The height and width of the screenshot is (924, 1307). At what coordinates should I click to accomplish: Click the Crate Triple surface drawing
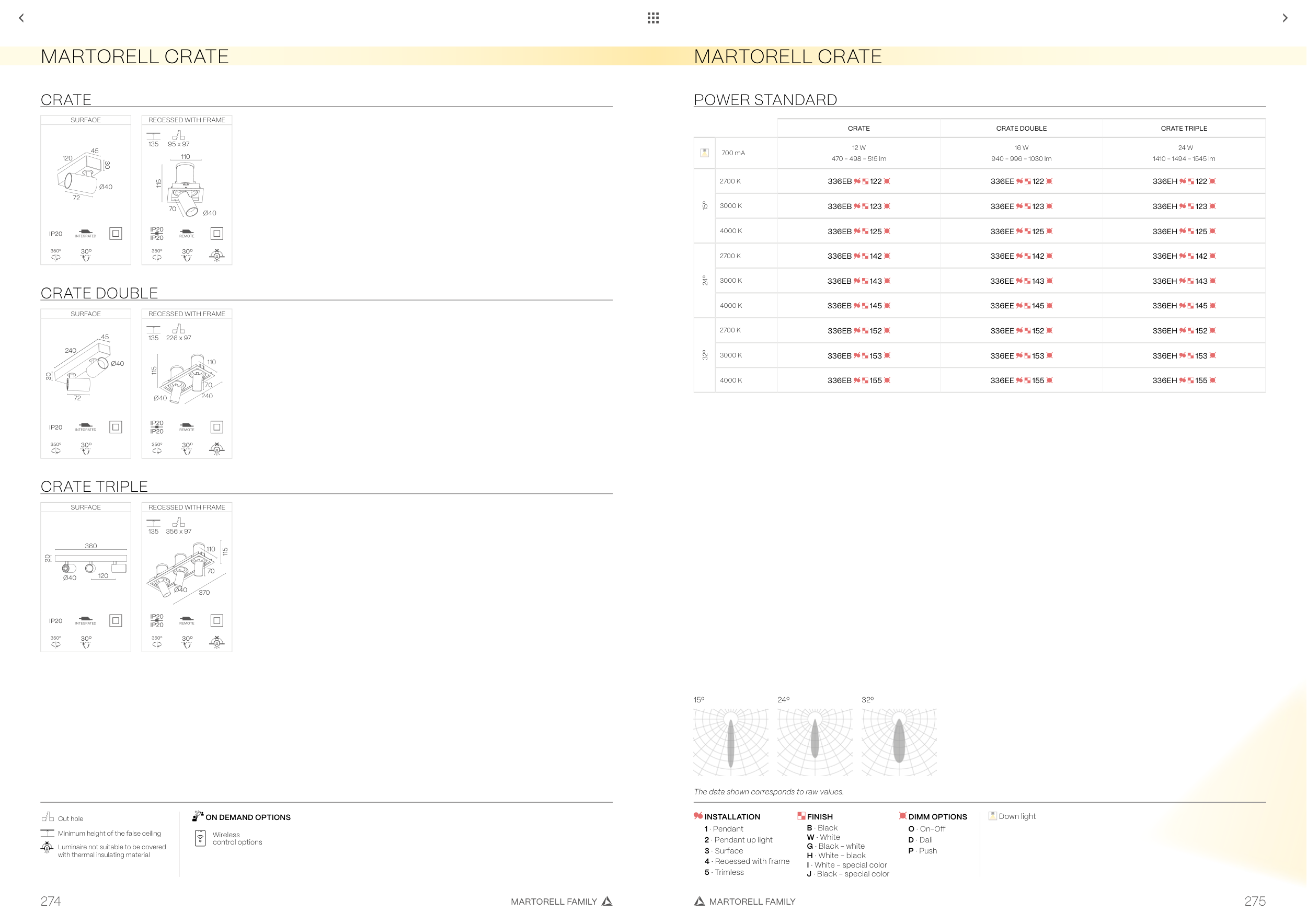(x=87, y=562)
